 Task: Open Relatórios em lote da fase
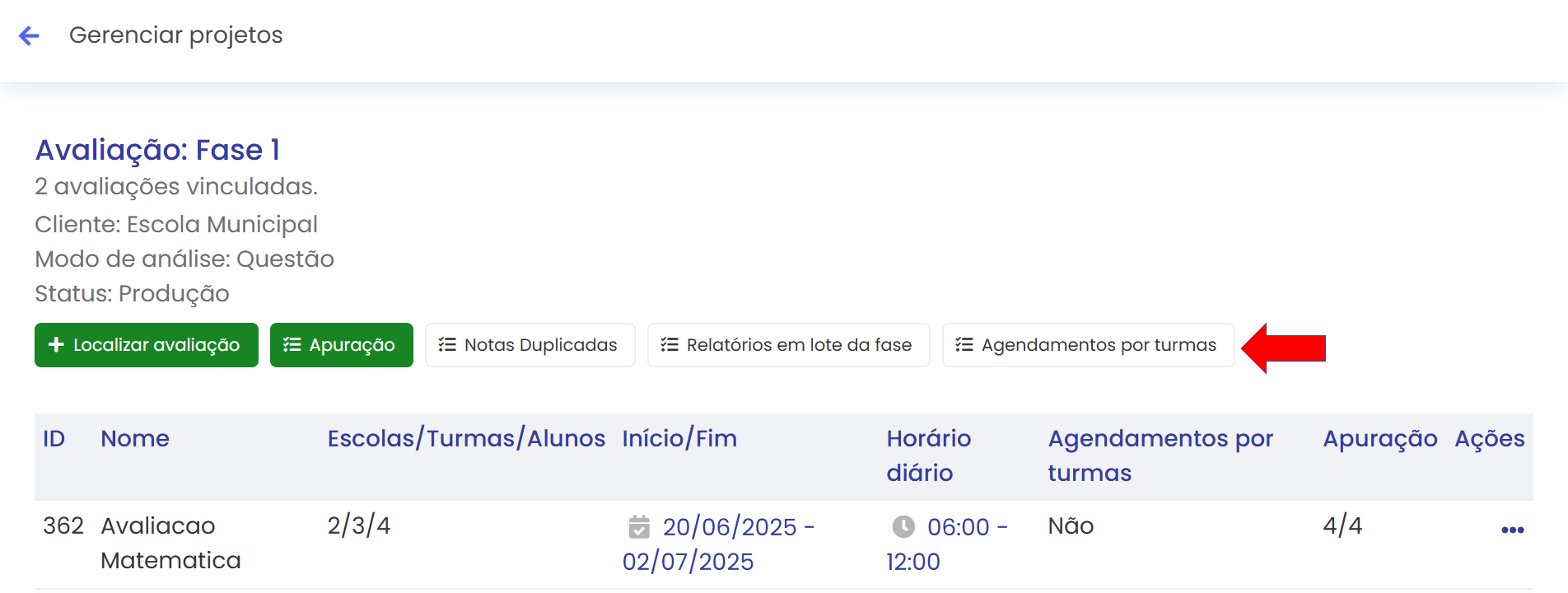(789, 345)
